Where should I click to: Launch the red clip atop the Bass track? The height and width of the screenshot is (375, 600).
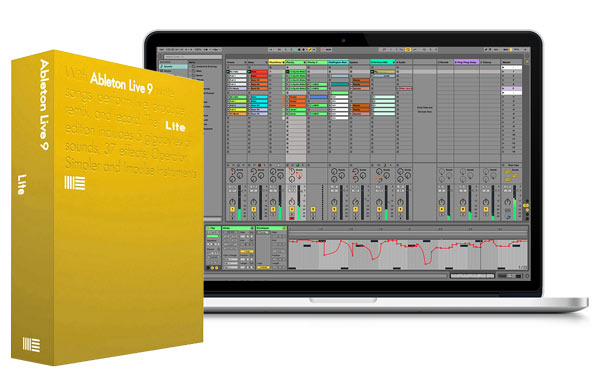258,72
